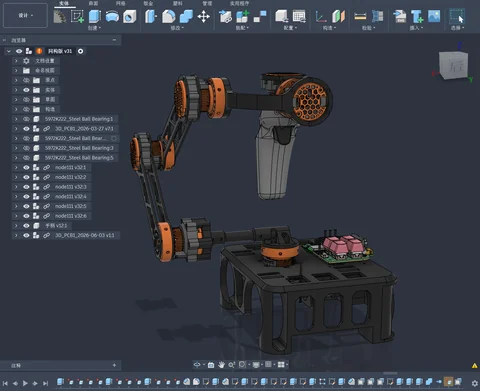The image size is (480, 391).
Task: Switch to the first Solid ribbon tab
Action: click(64, 3)
